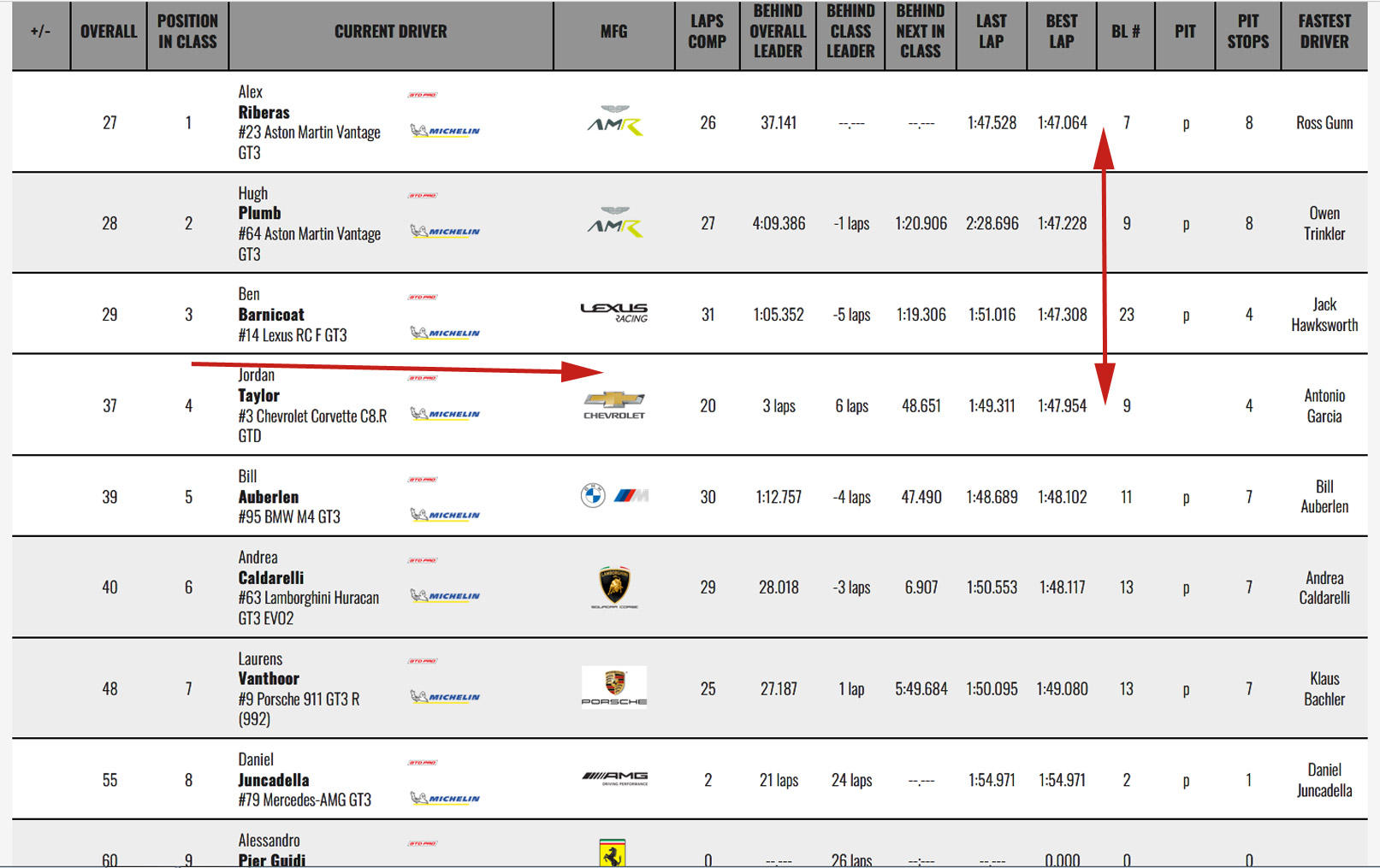
Task: Click the Lexus Racing logo
Action: 614,313
